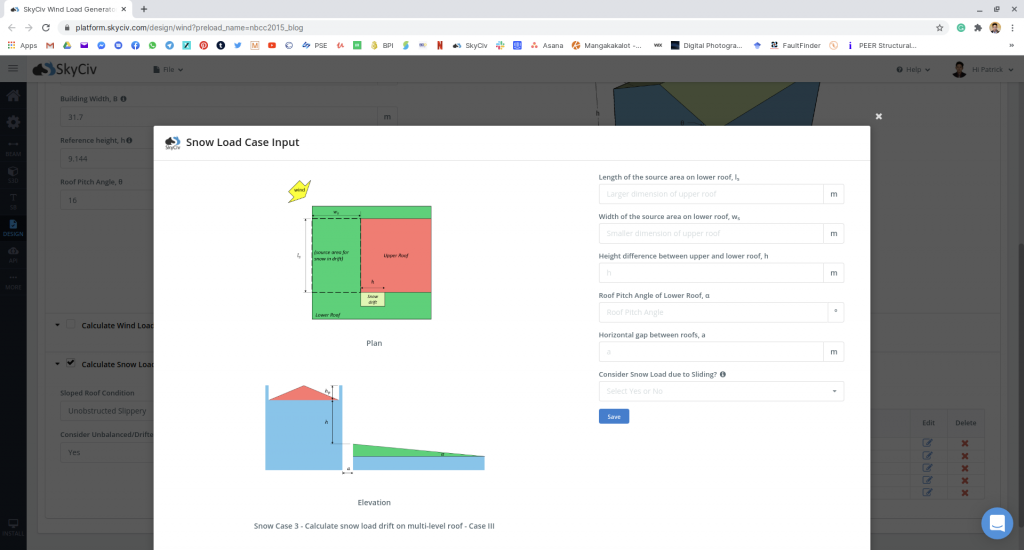Click the blue Save button
The width and height of the screenshot is (1024, 550).
pyautogui.click(x=613, y=416)
